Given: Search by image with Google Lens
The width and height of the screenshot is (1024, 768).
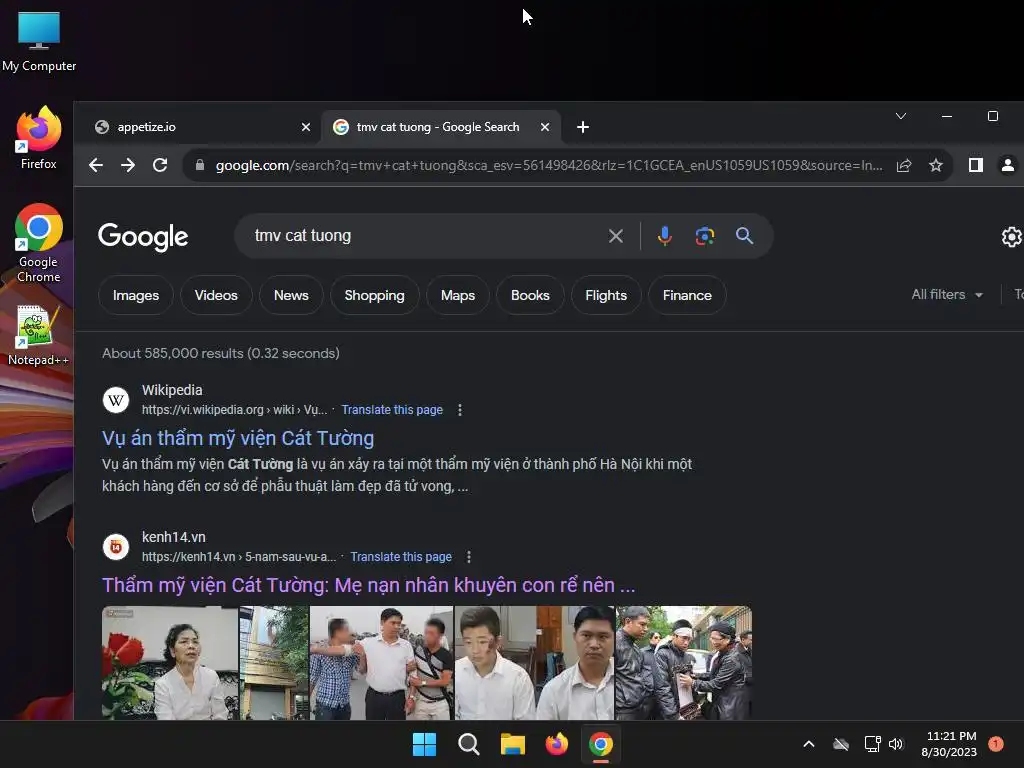Looking at the screenshot, I should tap(705, 236).
